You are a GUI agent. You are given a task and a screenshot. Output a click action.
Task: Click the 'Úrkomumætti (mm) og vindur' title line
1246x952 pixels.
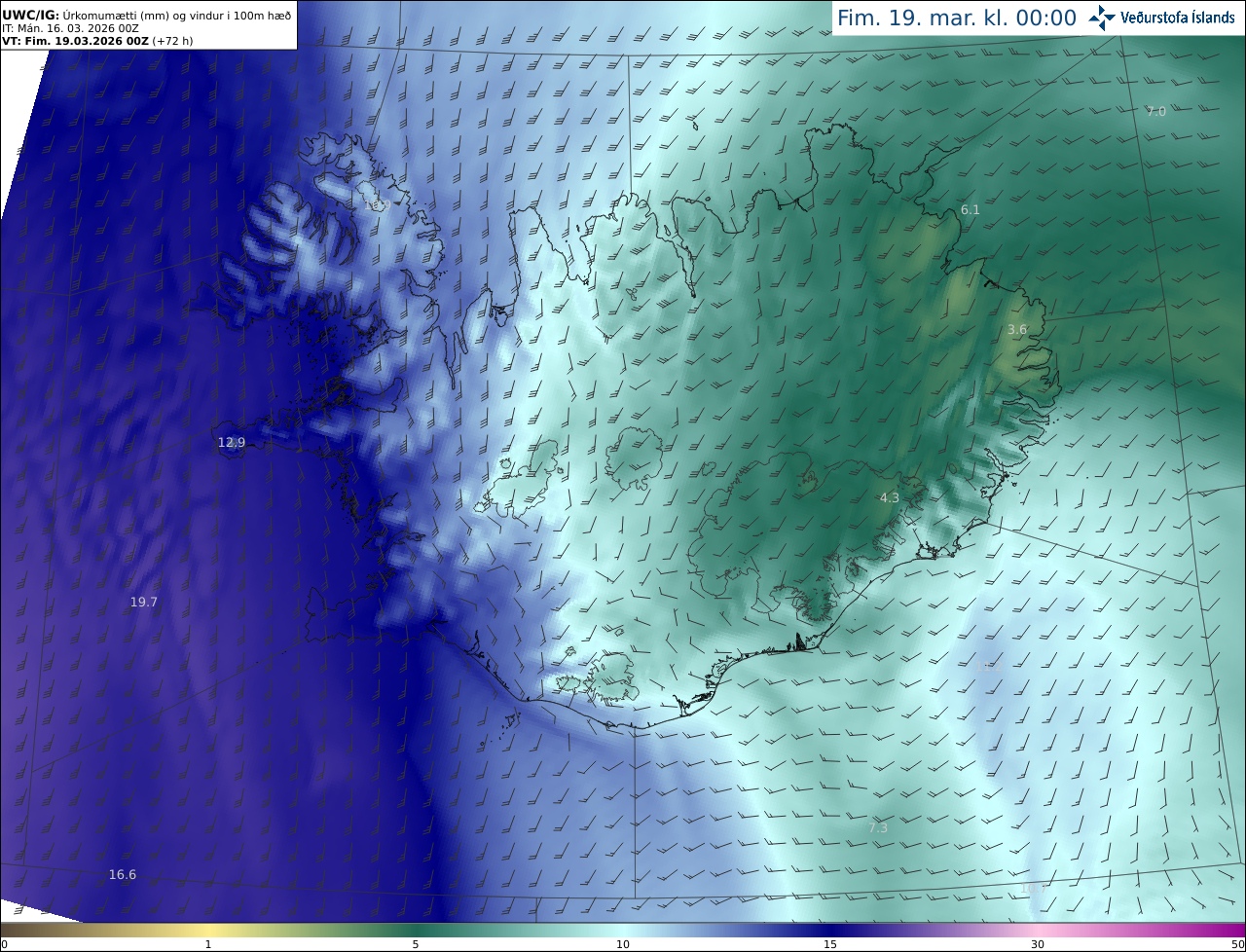[x=147, y=15]
